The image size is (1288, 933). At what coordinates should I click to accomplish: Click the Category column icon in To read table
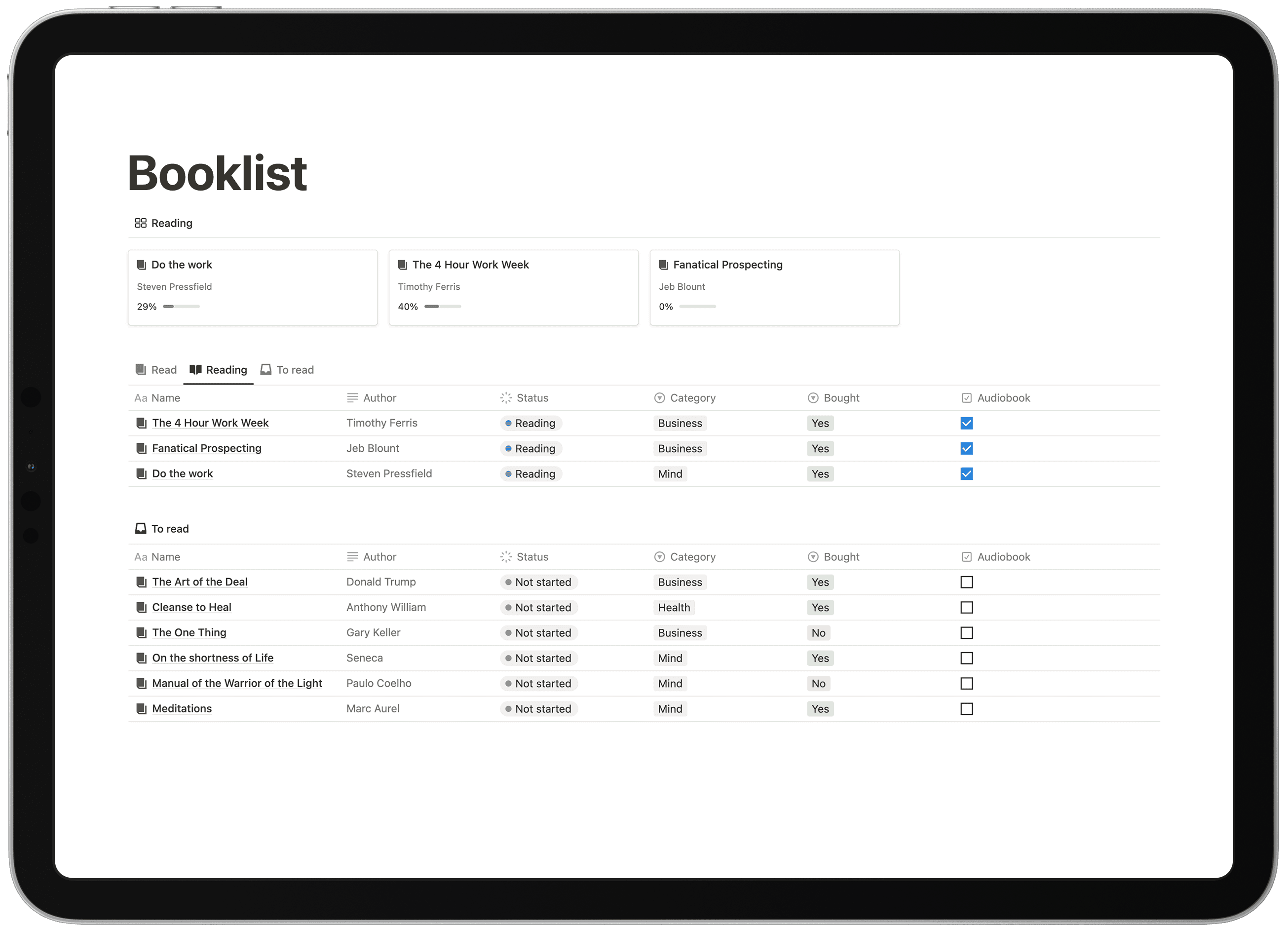pyautogui.click(x=660, y=557)
